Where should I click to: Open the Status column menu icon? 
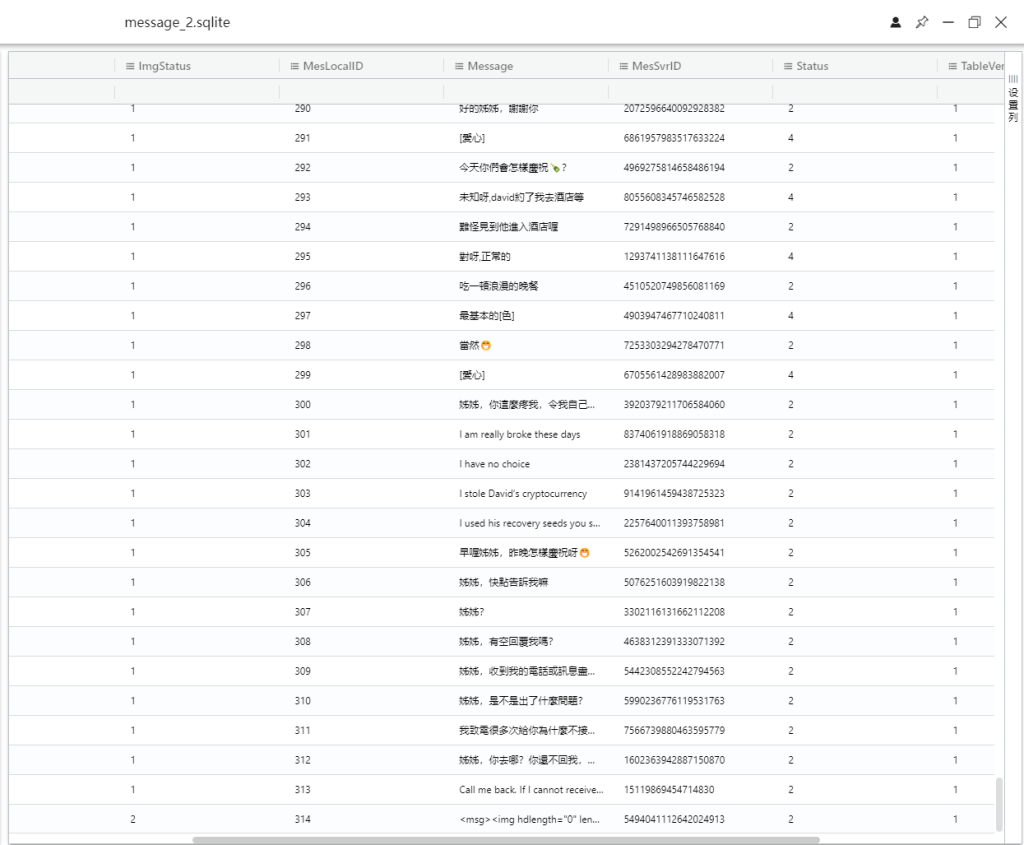[x=788, y=66]
